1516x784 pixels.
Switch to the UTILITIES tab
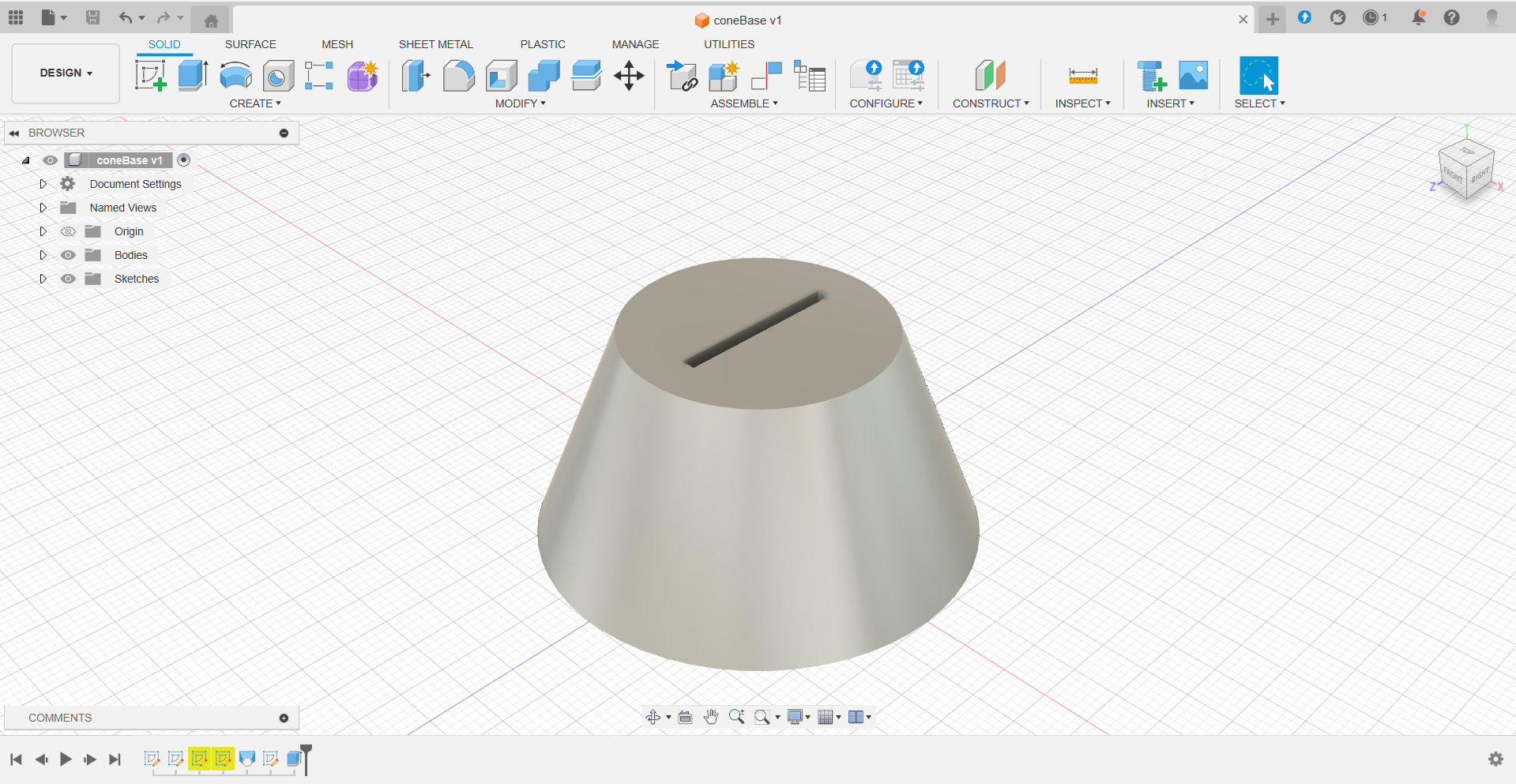point(729,44)
